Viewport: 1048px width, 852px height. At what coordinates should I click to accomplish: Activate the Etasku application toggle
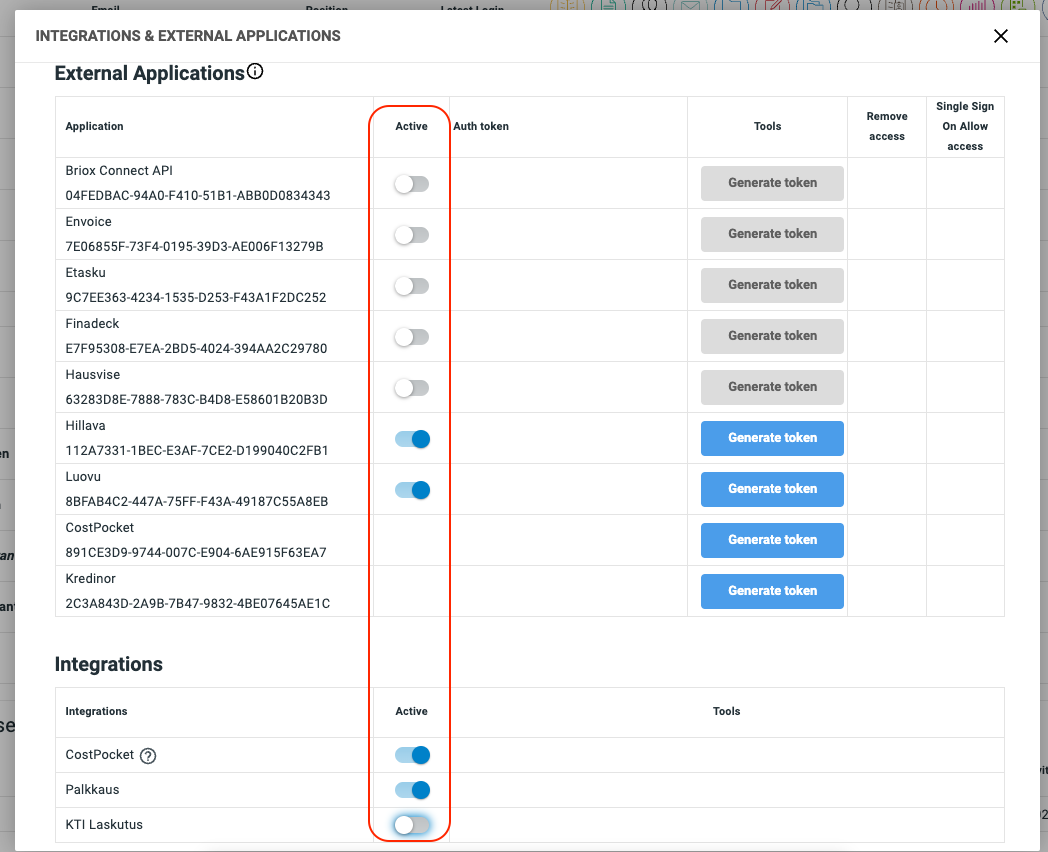coord(411,286)
